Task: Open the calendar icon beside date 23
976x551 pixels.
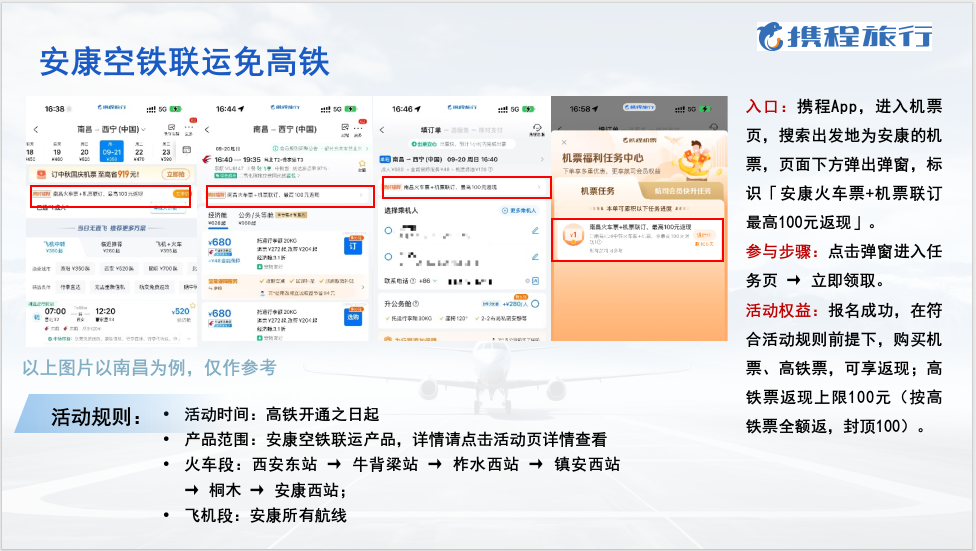Action: click(x=186, y=150)
